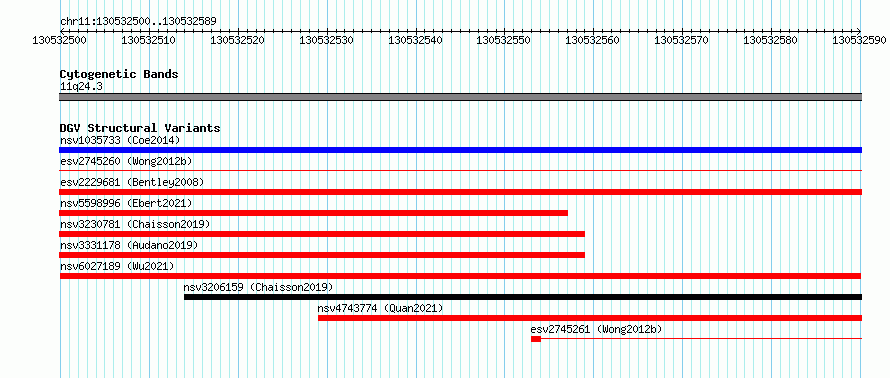The image size is (890, 378).
Task: Click ruler position 130532520
Action: pos(237,41)
